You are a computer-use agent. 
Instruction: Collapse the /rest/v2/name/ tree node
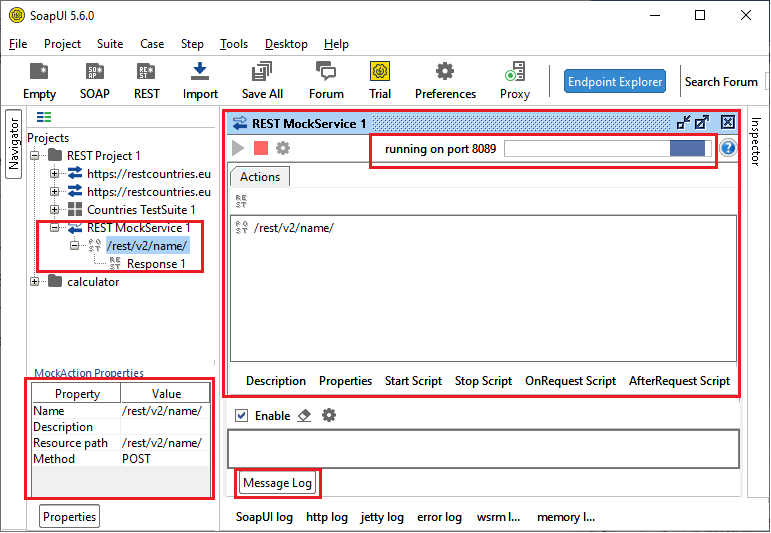click(74, 245)
